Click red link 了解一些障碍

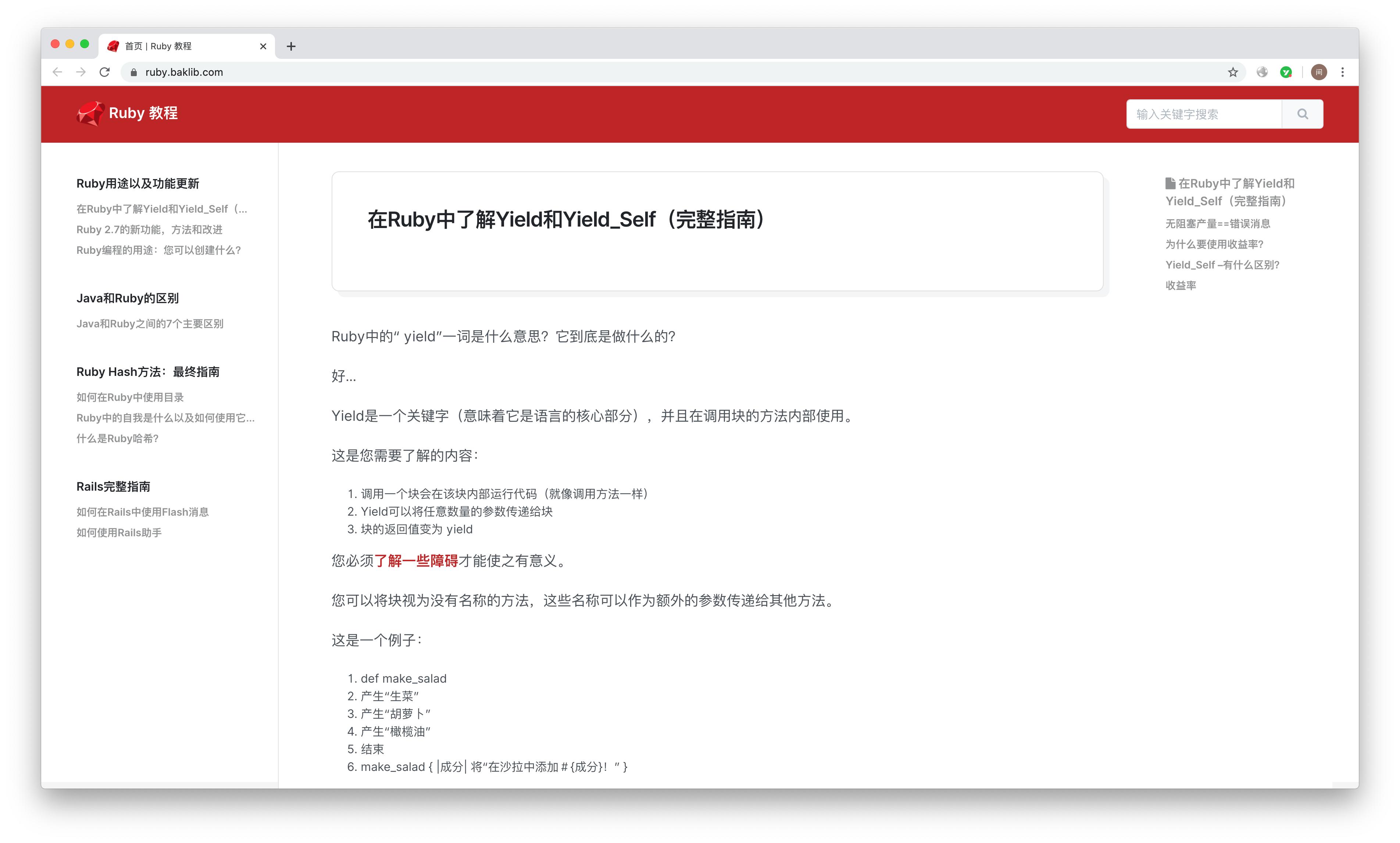tap(415, 561)
